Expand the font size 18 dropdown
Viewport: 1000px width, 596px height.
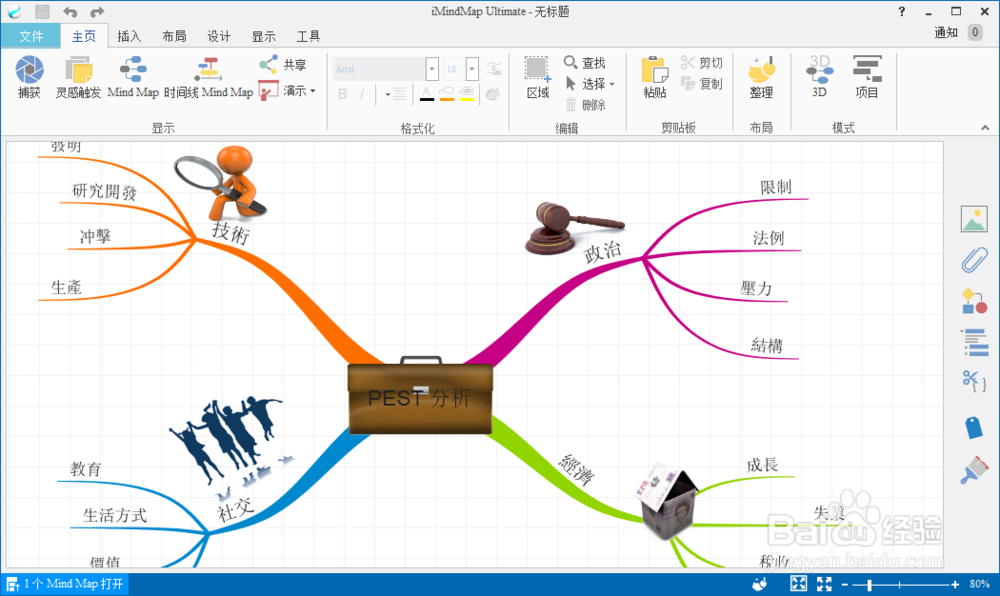472,69
